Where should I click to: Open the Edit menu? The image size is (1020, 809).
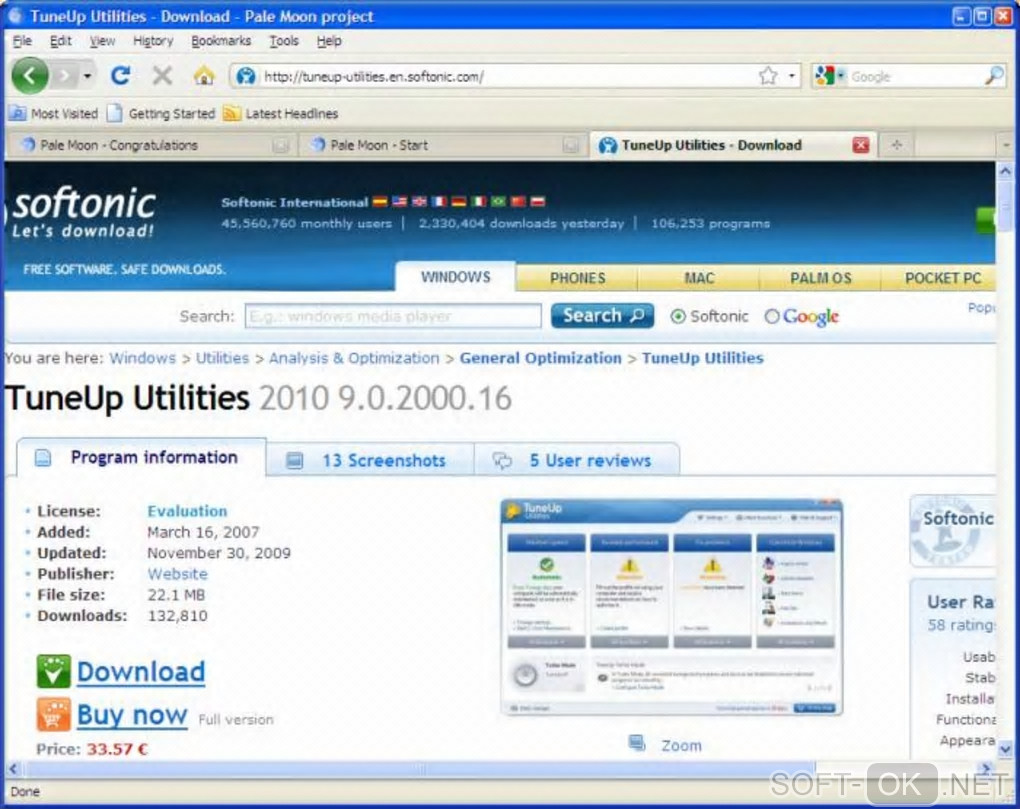[x=60, y=41]
